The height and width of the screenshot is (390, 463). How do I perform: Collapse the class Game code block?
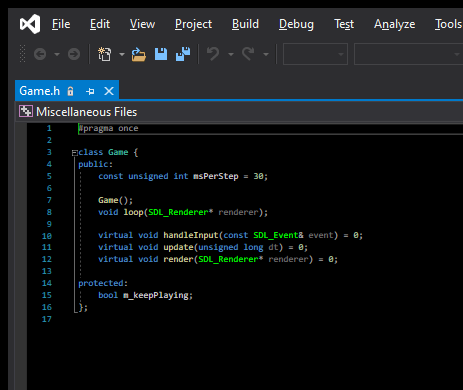pyautogui.click(x=75, y=153)
